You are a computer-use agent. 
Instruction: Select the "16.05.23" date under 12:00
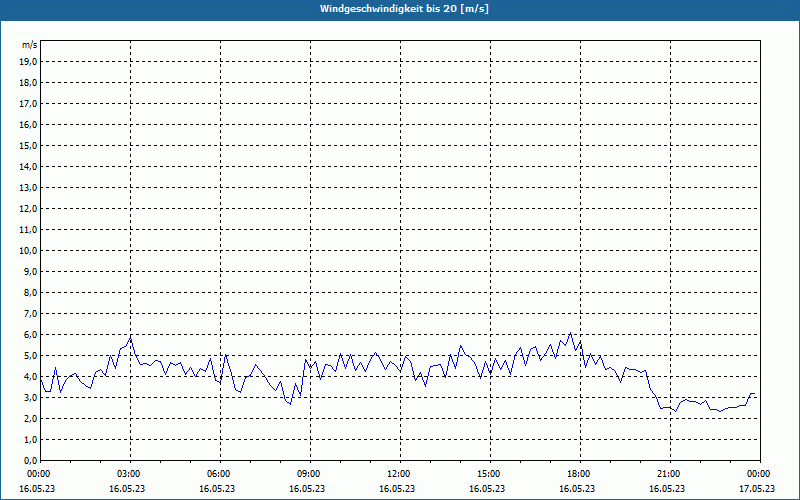397,489
